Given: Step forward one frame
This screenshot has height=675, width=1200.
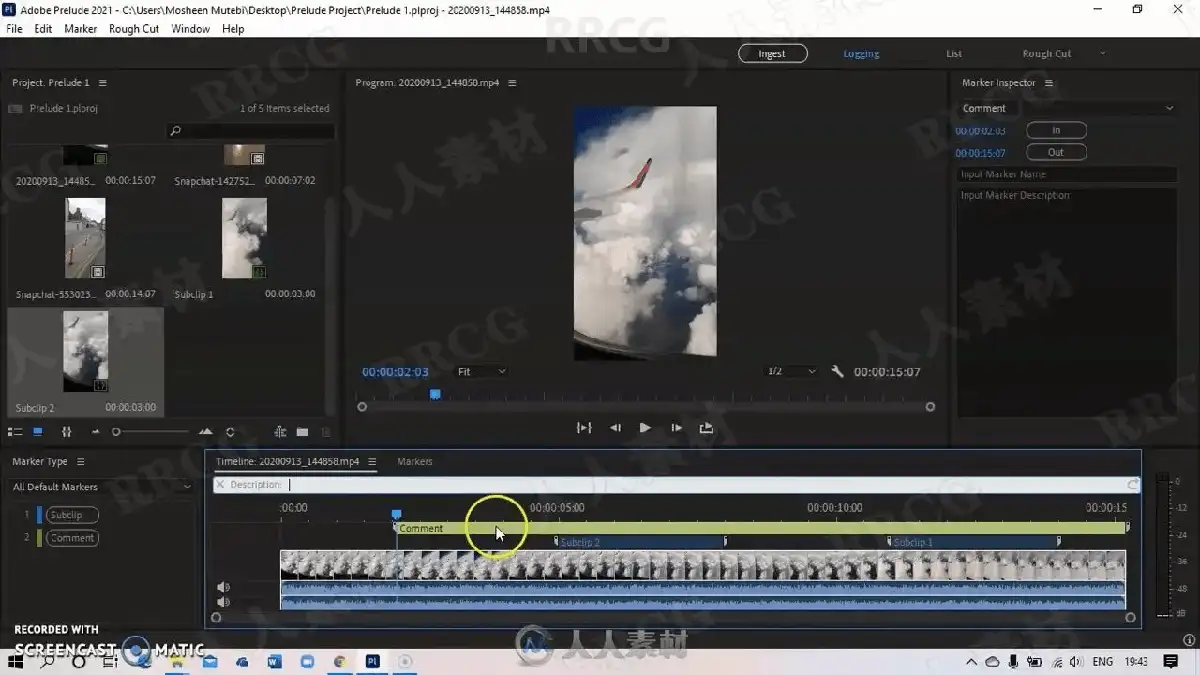Looking at the screenshot, I should click(676, 428).
